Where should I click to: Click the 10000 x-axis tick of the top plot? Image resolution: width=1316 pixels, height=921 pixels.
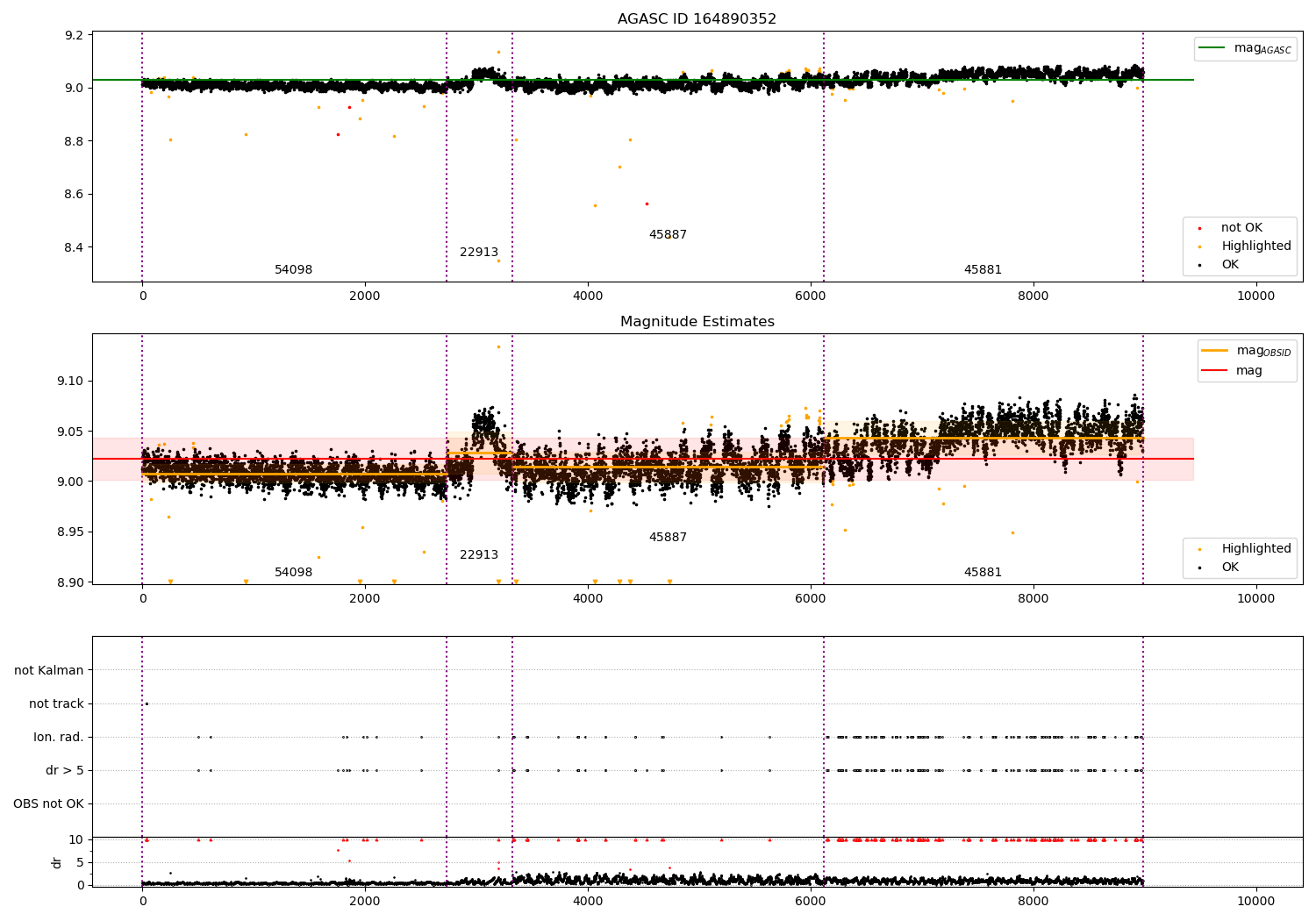pyautogui.click(x=1255, y=296)
